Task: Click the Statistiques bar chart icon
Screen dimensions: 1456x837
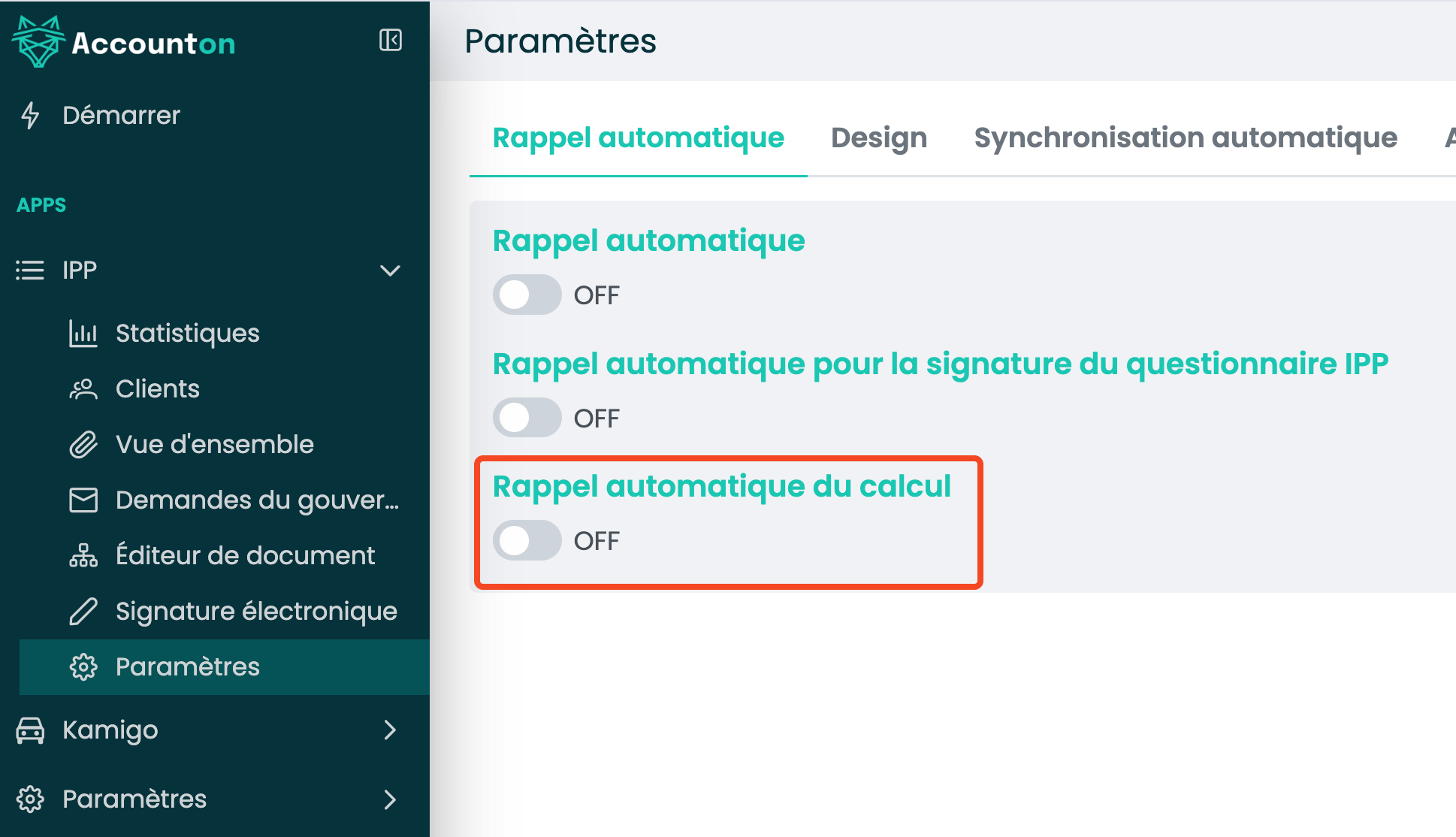Action: click(83, 334)
